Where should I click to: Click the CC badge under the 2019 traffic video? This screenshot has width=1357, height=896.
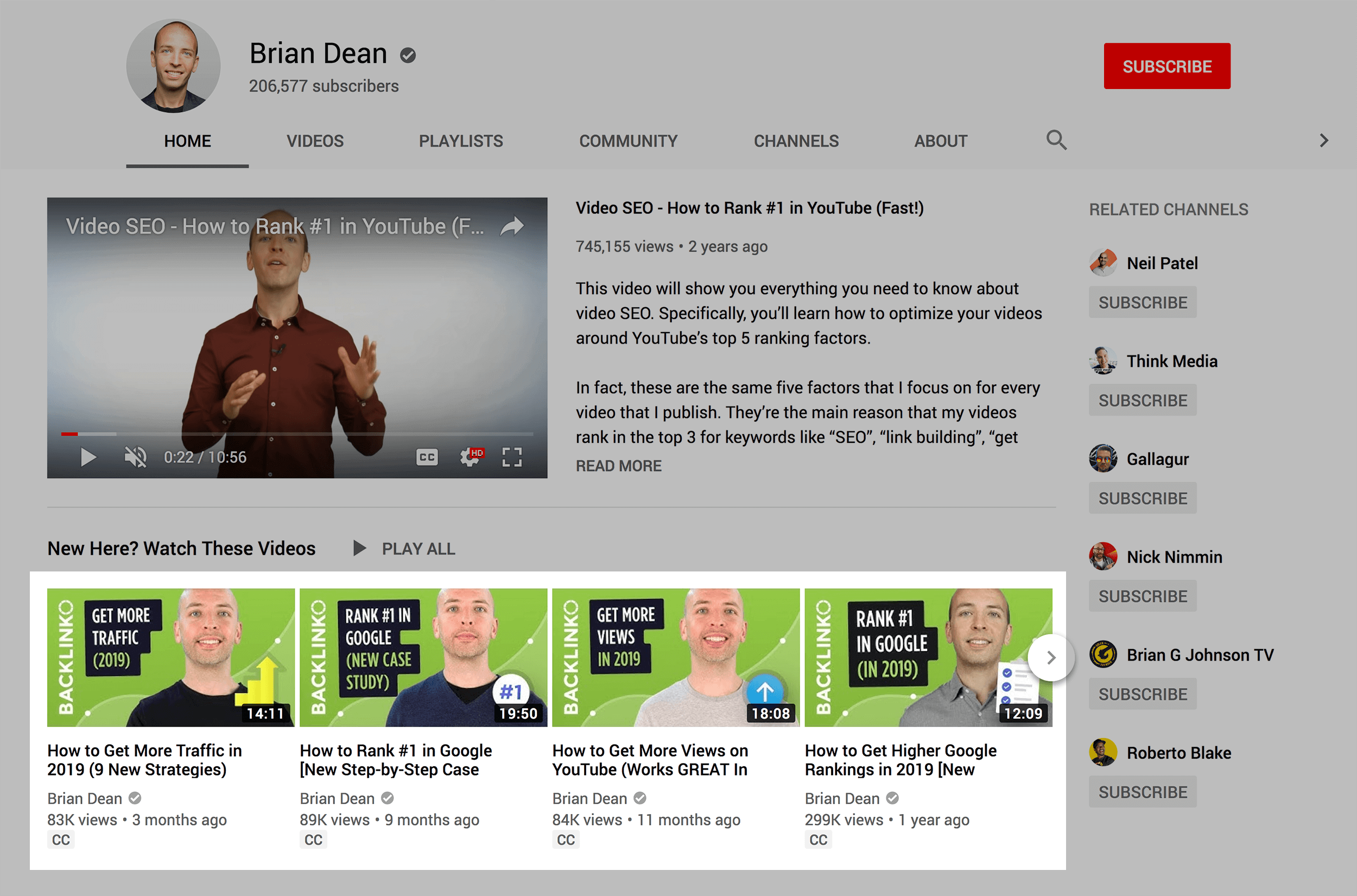click(x=61, y=840)
